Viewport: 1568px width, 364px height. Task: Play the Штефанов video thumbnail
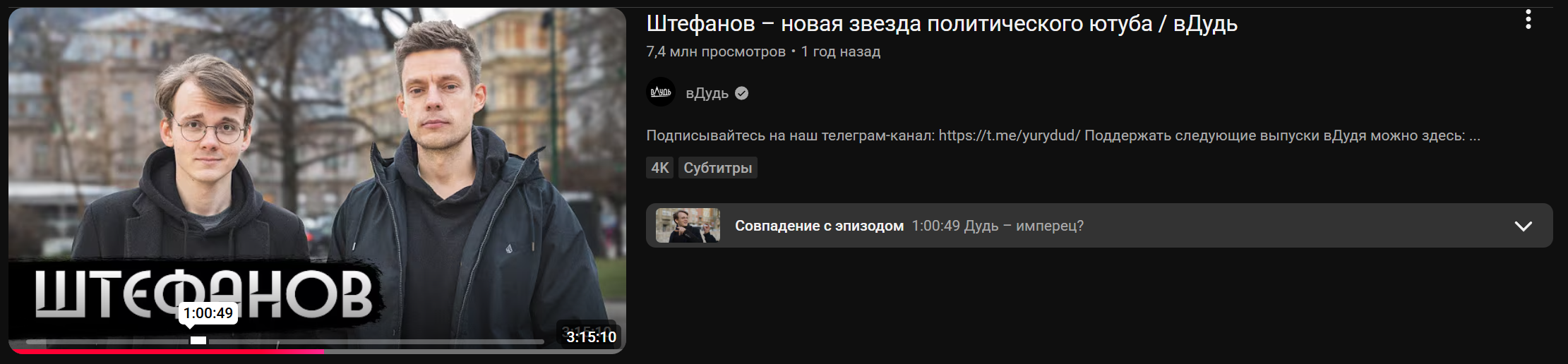click(317, 181)
